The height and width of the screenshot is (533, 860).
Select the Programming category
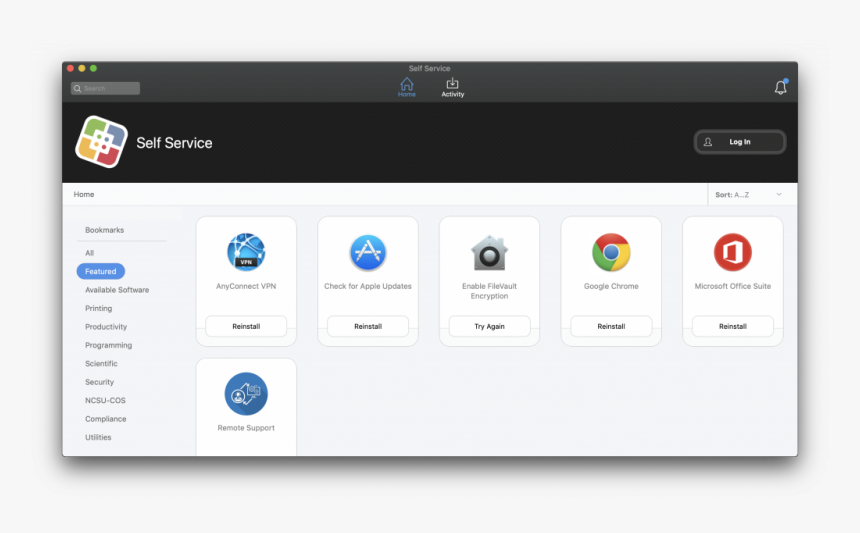pos(109,345)
